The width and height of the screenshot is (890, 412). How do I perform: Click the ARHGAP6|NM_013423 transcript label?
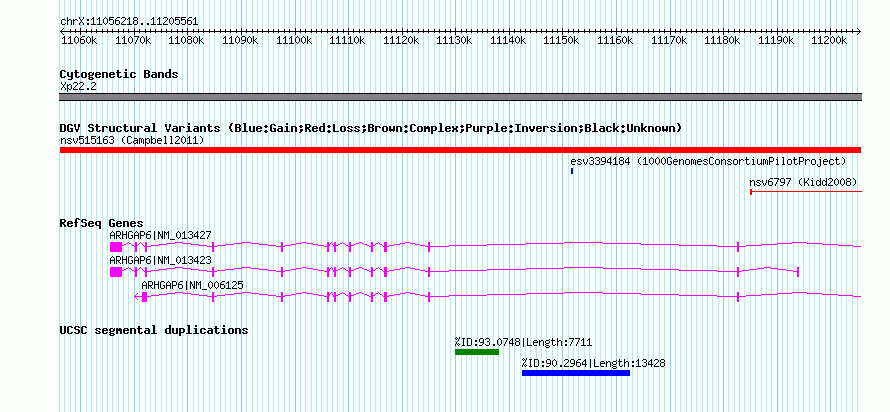(160, 260)
